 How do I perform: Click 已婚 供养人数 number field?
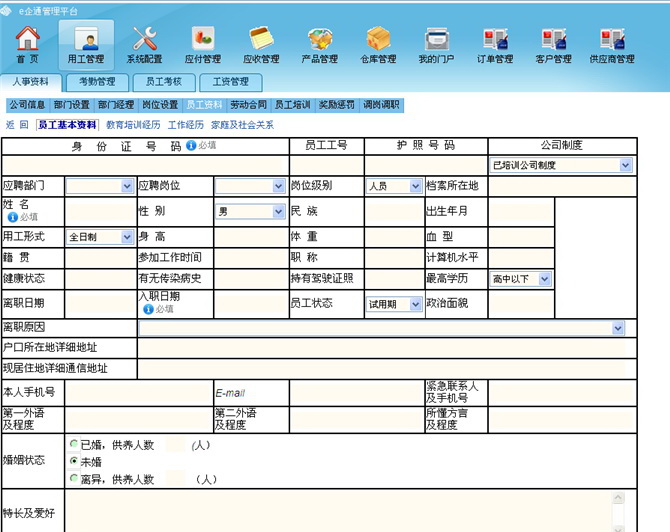(x=175, y=444)
